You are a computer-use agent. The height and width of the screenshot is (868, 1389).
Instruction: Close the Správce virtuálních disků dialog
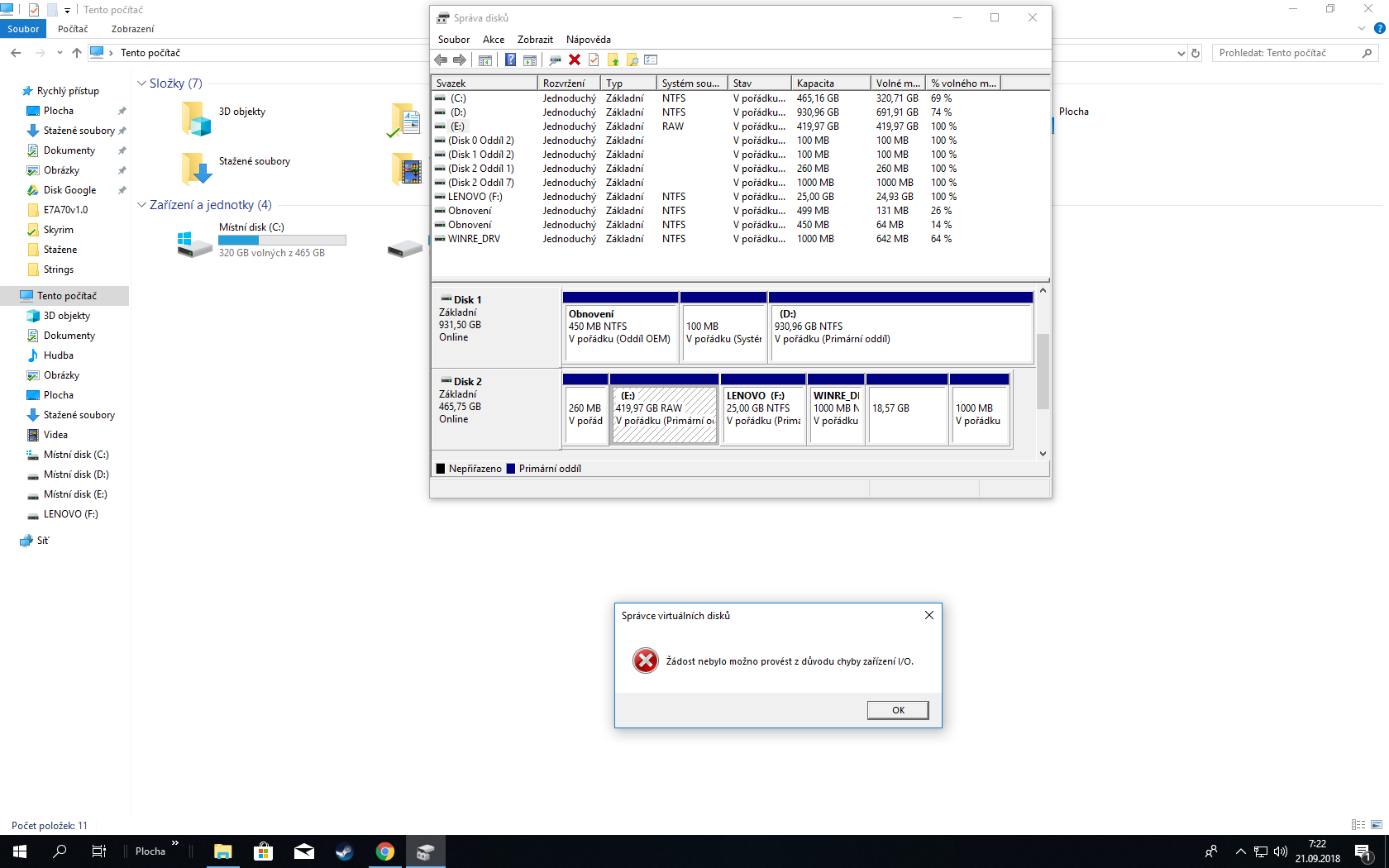click(929, 615)
